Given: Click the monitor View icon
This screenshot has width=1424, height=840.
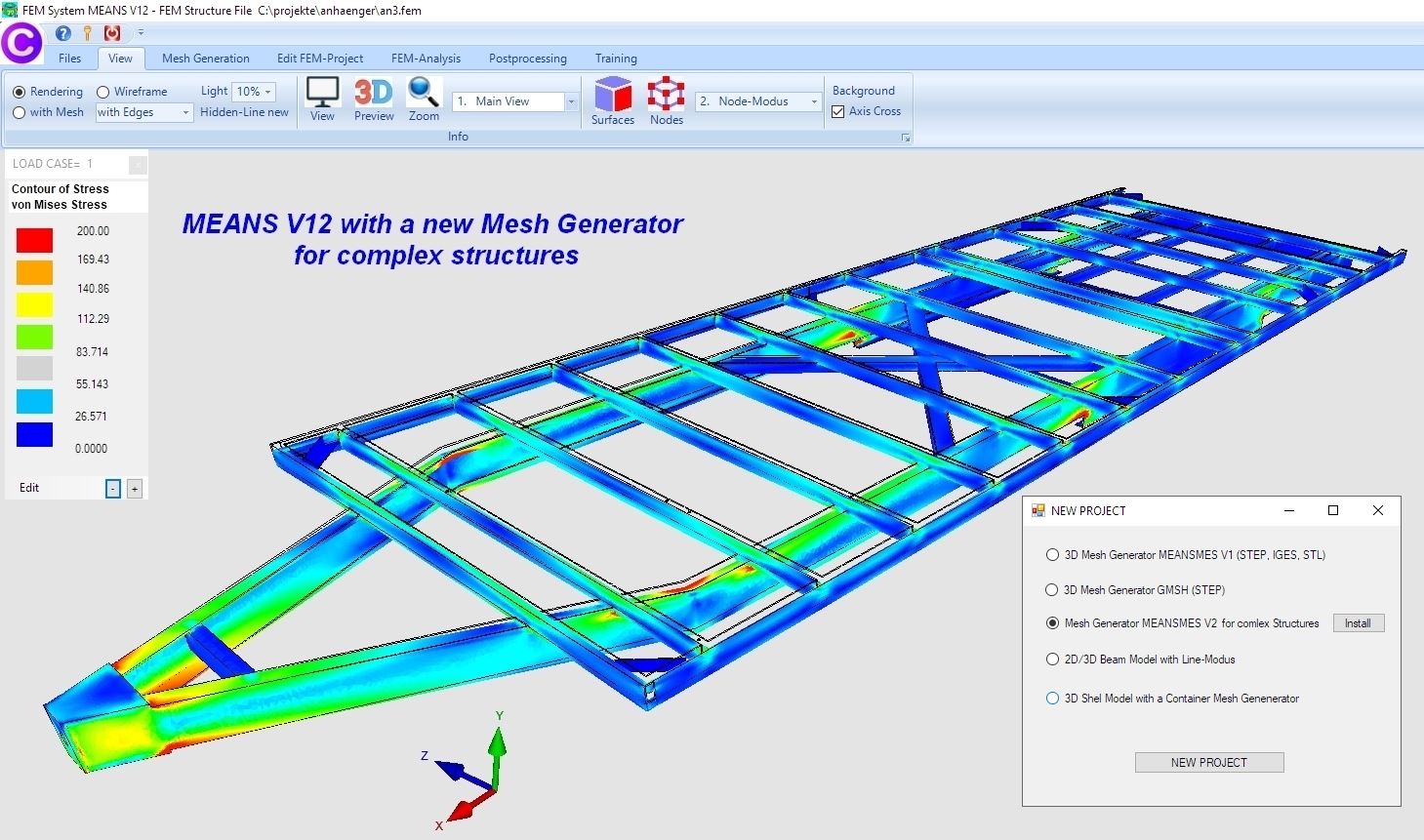Looking at the screenshot, I should coord(322,99).
